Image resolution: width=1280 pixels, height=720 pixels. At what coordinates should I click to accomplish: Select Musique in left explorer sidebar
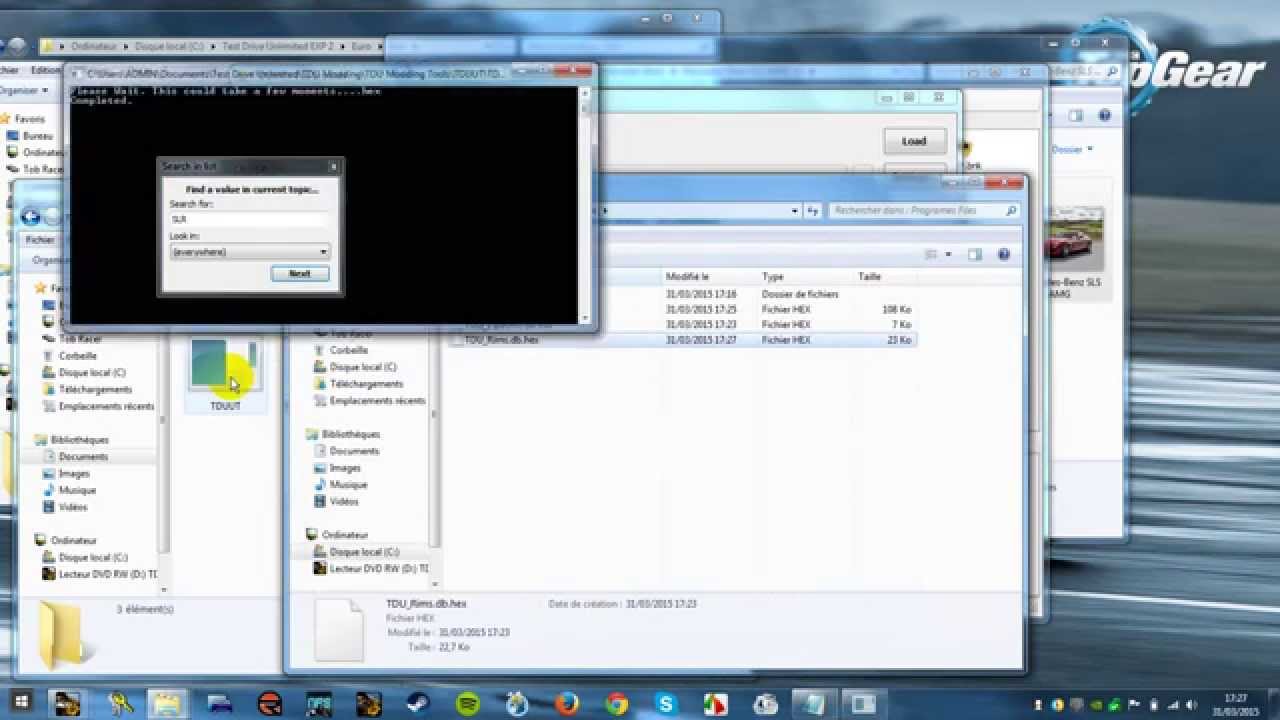coord(77,491)
